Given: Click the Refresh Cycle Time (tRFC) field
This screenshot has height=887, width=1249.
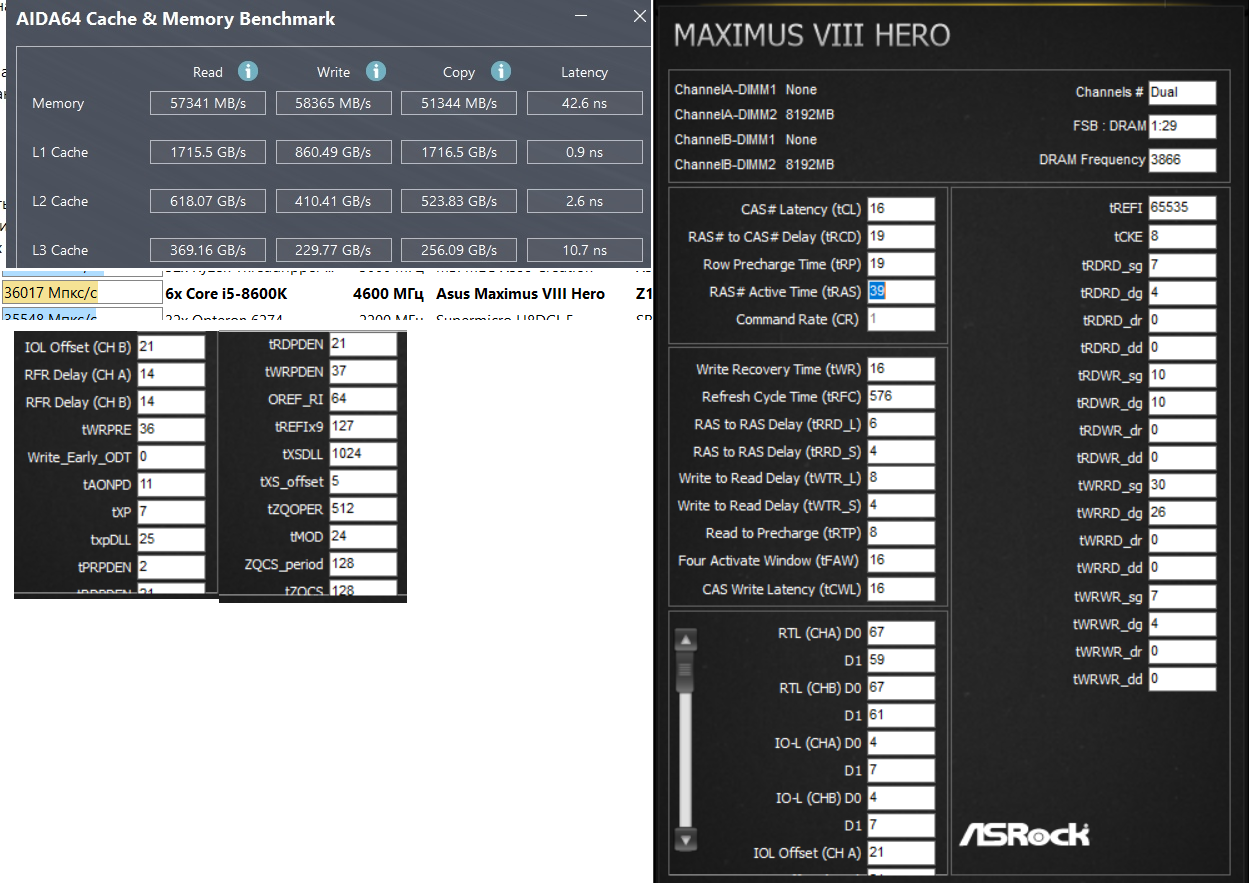Looking at the screenshot, I should 901,396.
